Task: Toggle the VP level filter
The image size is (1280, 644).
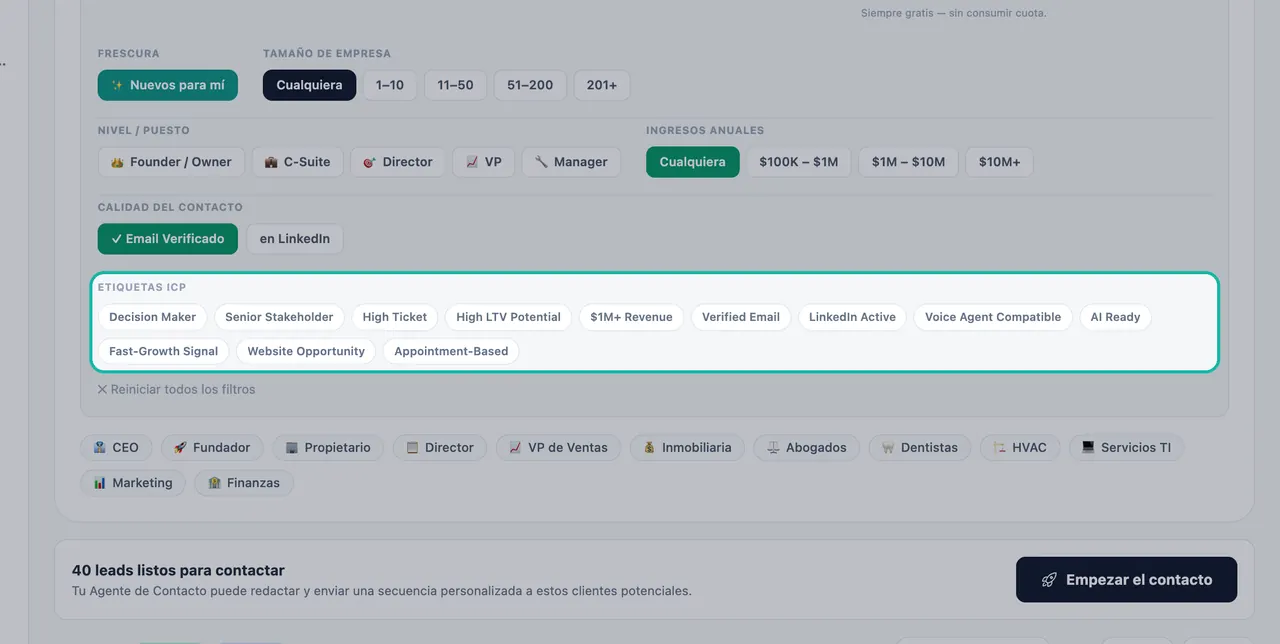Action: [x=484, y=162]
